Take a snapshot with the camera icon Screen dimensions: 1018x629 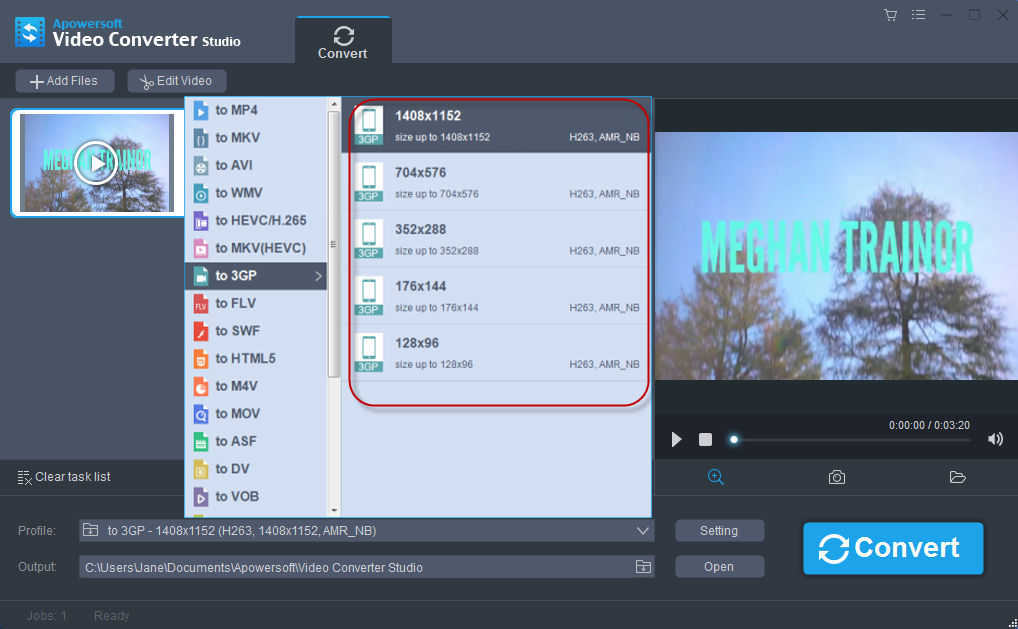tap(836, 477)
